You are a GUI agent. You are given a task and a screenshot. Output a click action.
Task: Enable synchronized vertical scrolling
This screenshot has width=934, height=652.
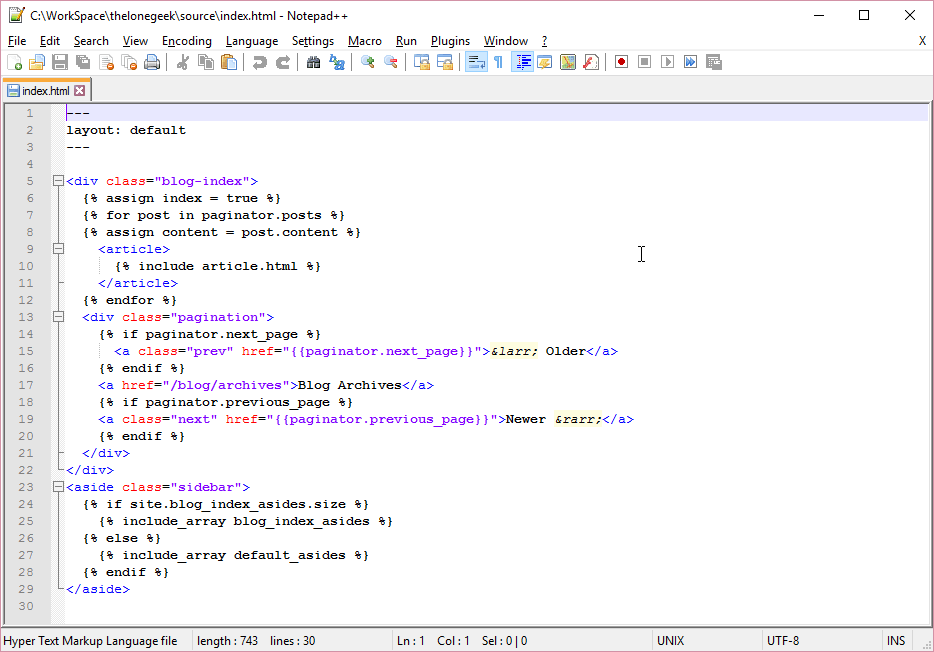[421, 61]
